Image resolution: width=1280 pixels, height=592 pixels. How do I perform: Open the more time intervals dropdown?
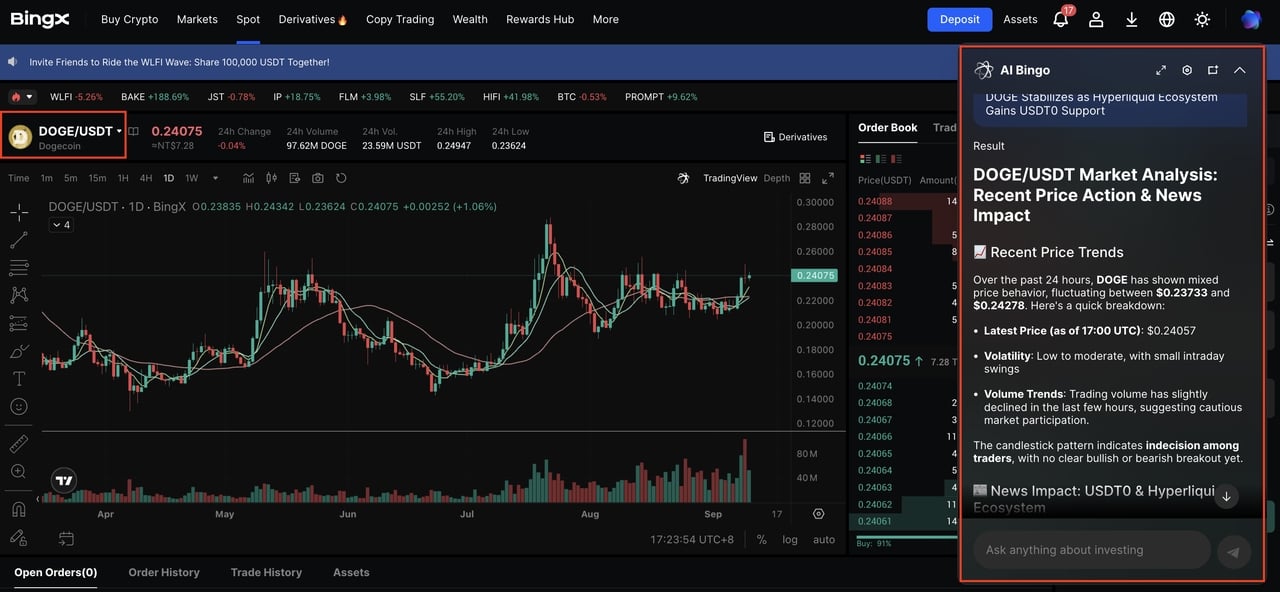[215, 178]
